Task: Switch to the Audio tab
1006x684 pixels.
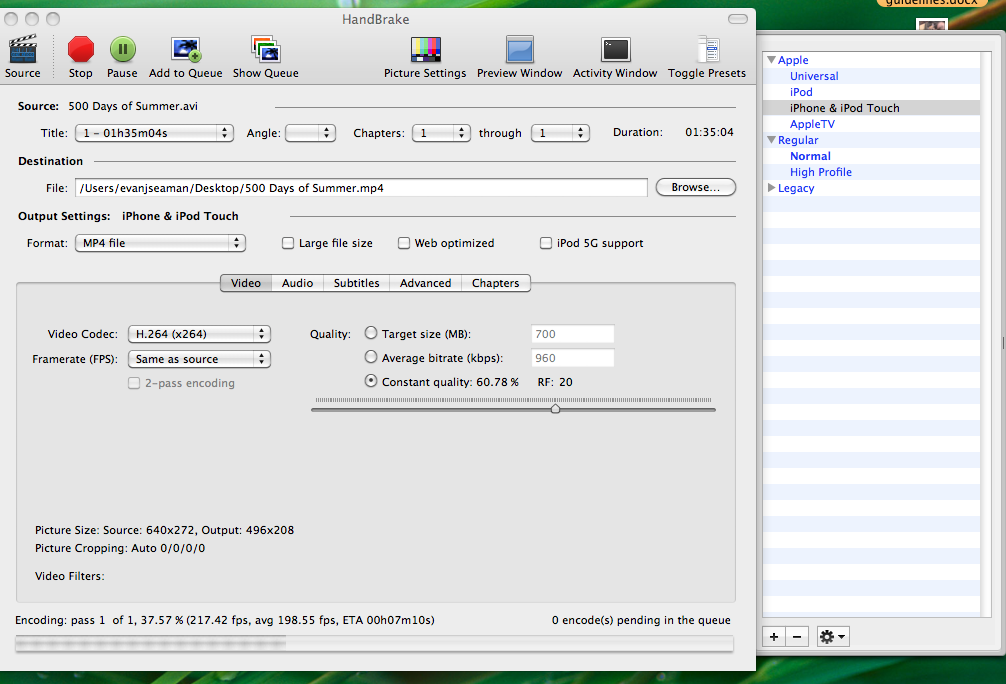Action: 298,283
